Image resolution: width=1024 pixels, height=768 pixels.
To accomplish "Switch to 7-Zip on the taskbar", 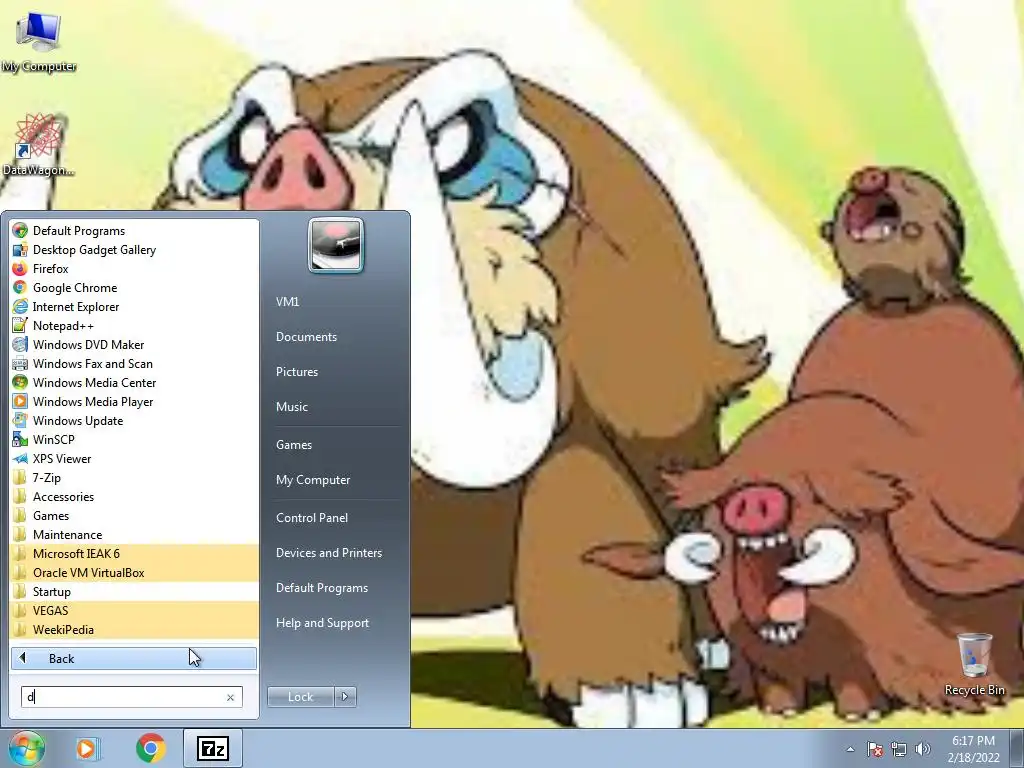I will tap(213, 748).
